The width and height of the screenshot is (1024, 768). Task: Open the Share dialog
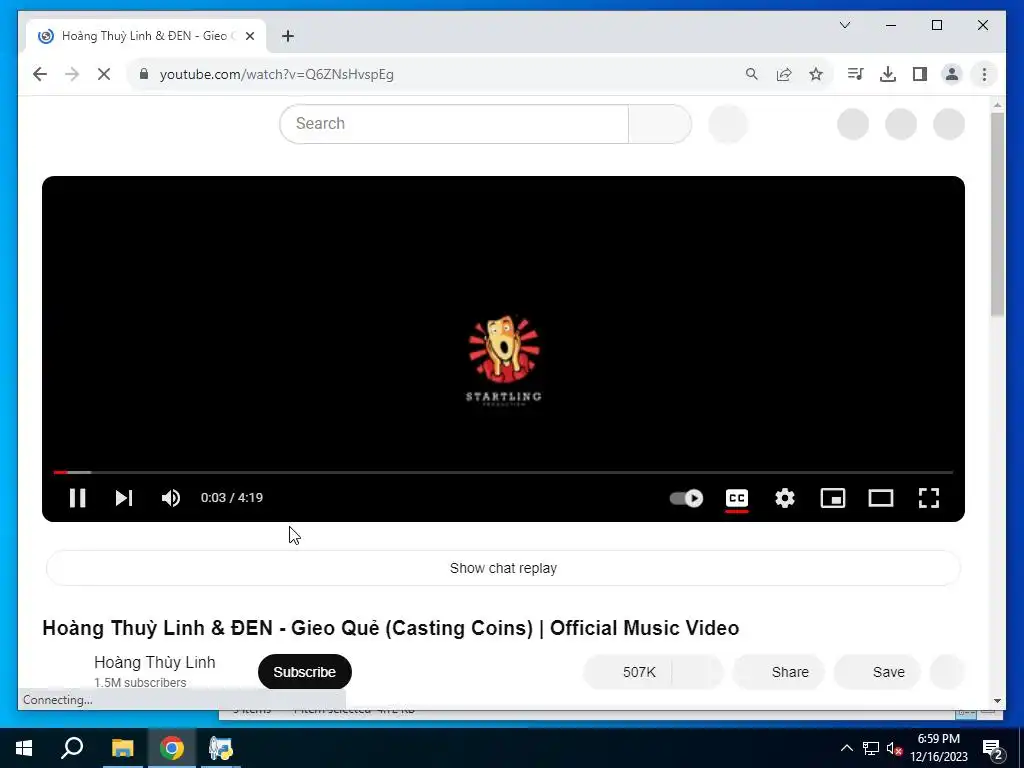[x=778, y=672]
